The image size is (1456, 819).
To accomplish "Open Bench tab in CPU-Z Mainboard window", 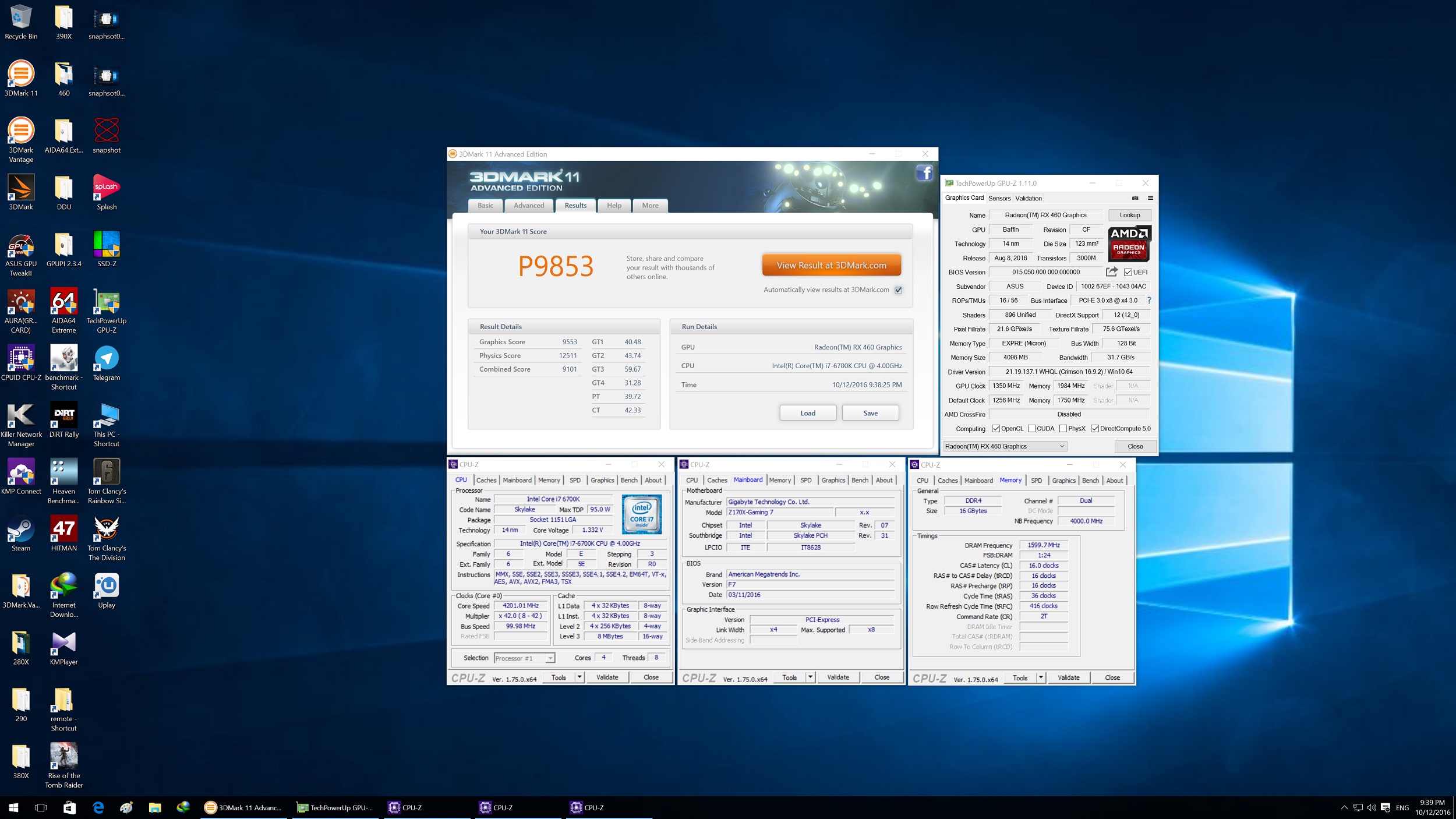I will coord(860,480).
